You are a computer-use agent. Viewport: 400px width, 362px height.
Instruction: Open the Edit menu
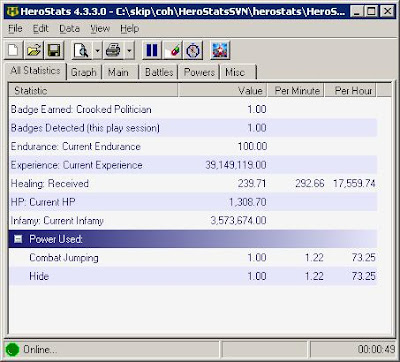(40, 29)
